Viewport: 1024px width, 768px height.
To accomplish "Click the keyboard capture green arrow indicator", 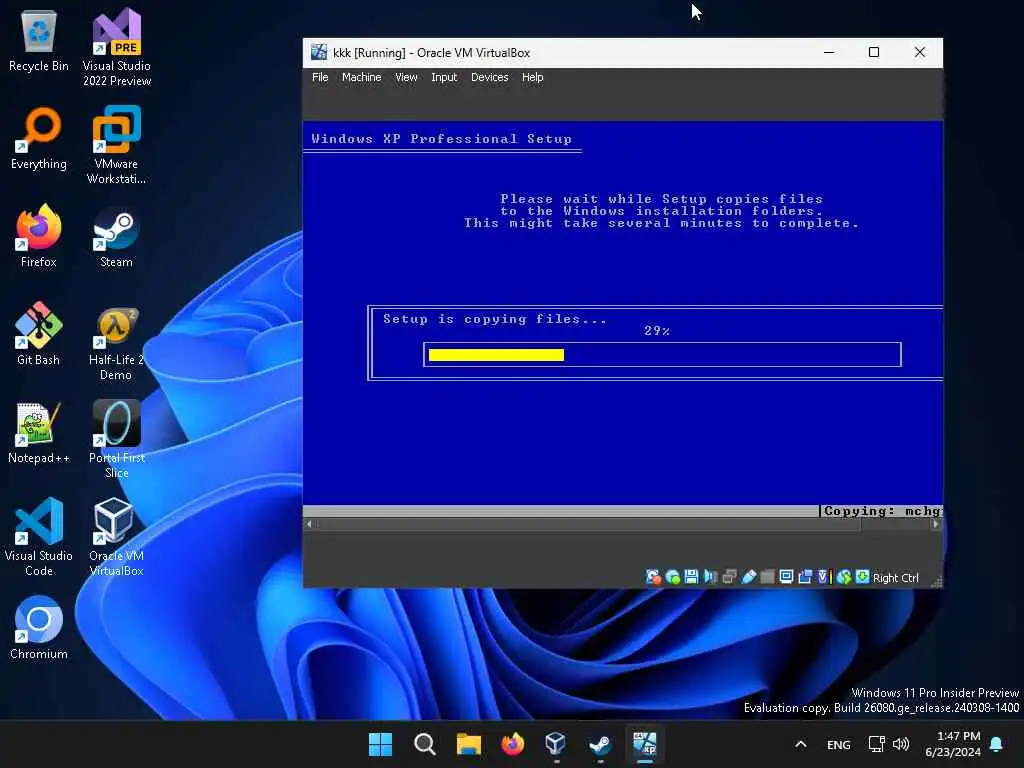I will (863, 577).
